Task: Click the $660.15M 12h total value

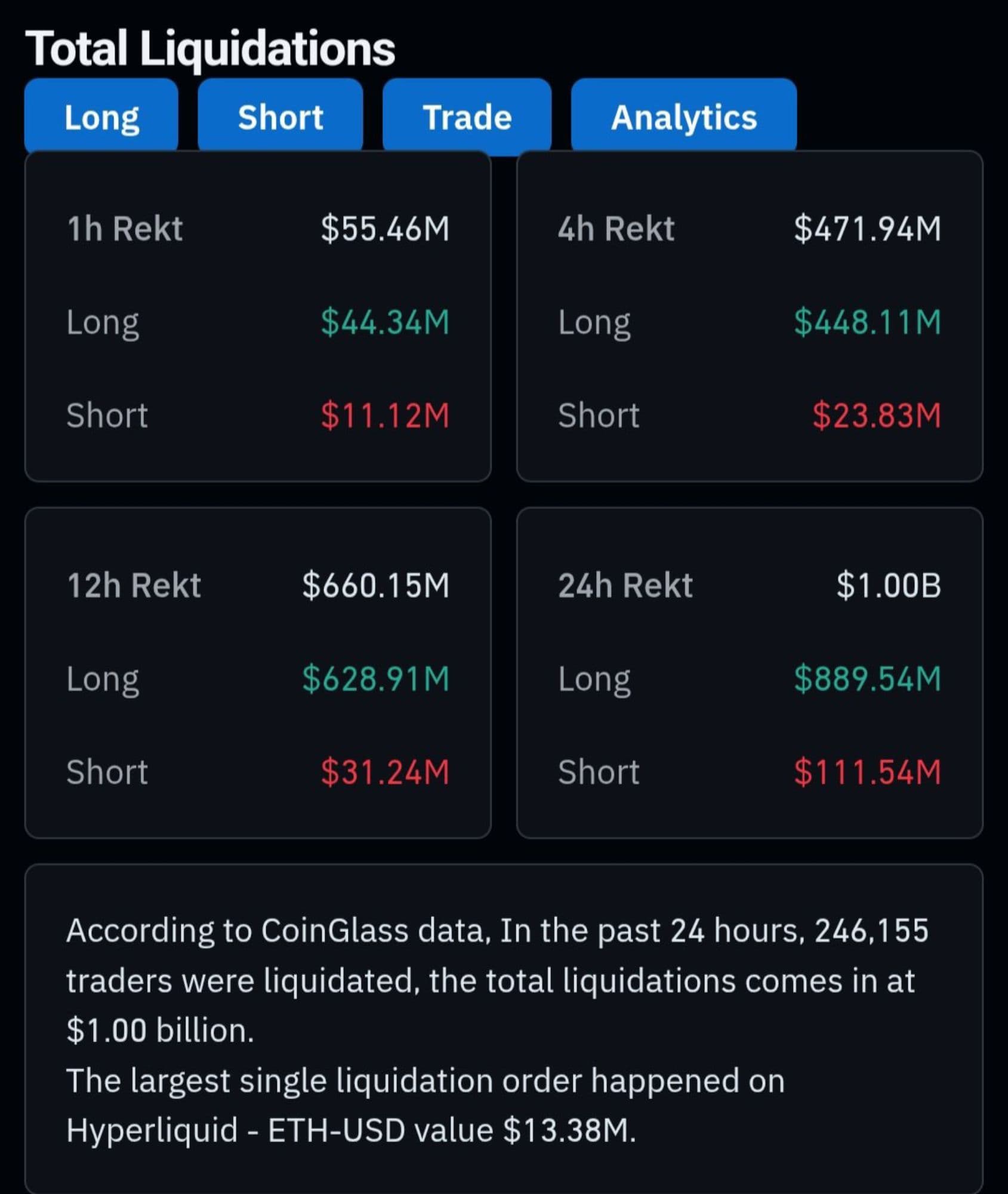Action: (x=375, y=585)
